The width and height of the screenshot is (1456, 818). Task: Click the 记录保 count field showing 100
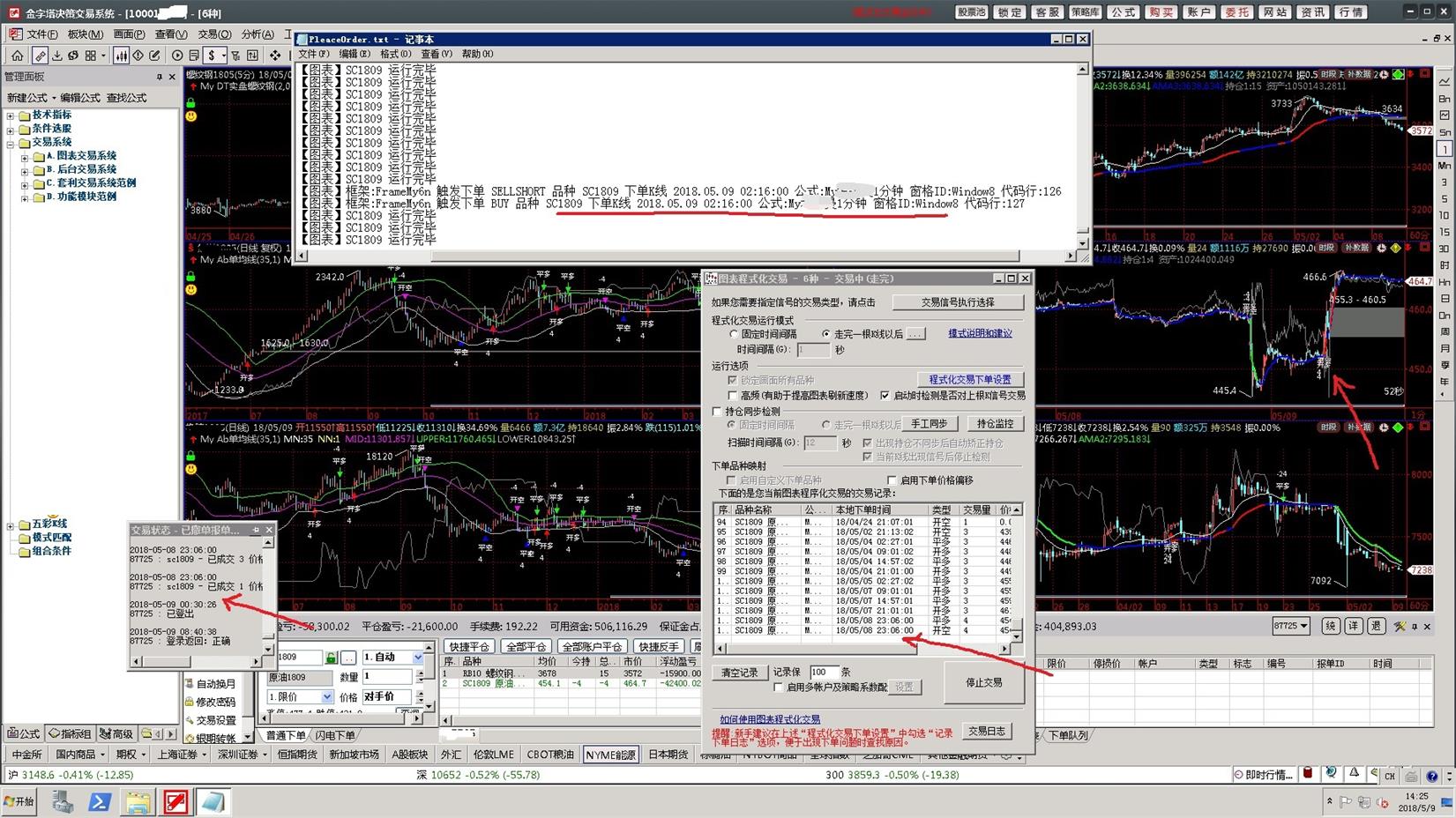[x=824, y=672]
